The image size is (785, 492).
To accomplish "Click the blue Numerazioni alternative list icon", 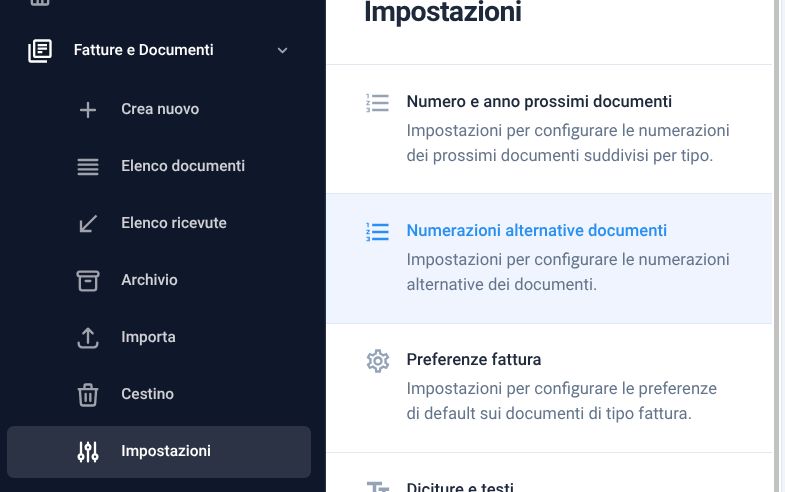I will click(x=377, y=232).
